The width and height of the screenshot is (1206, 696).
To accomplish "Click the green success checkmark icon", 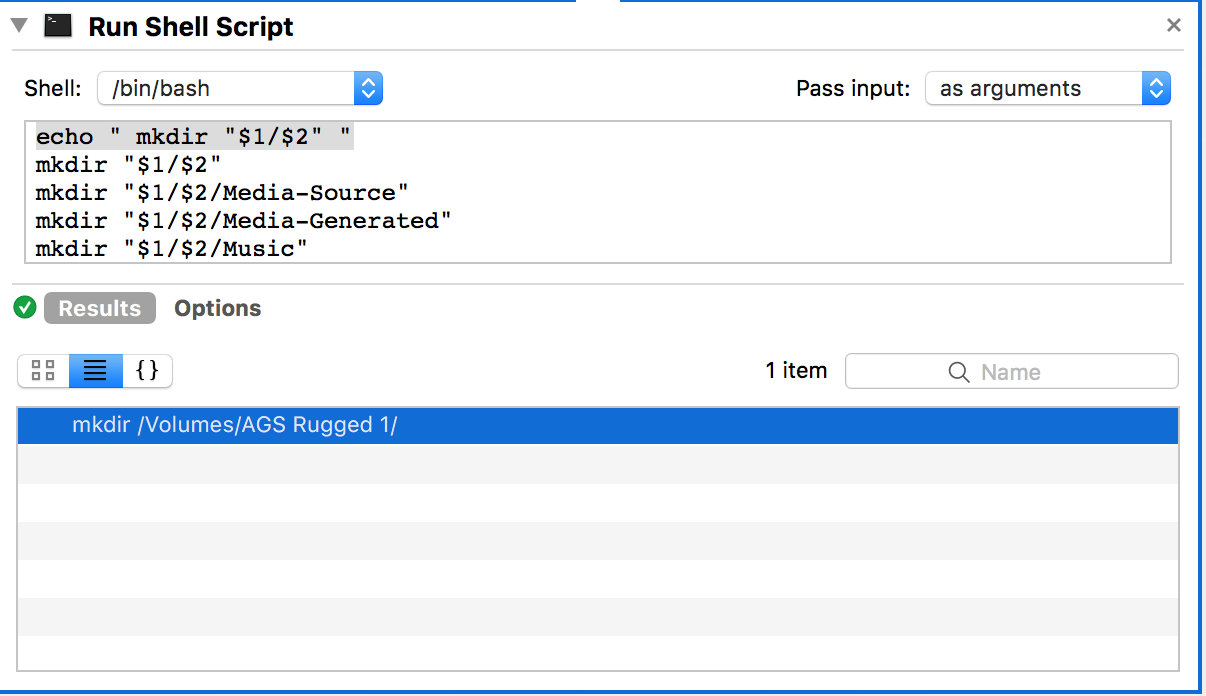I will pyautogui.click(x=25, y=308).
